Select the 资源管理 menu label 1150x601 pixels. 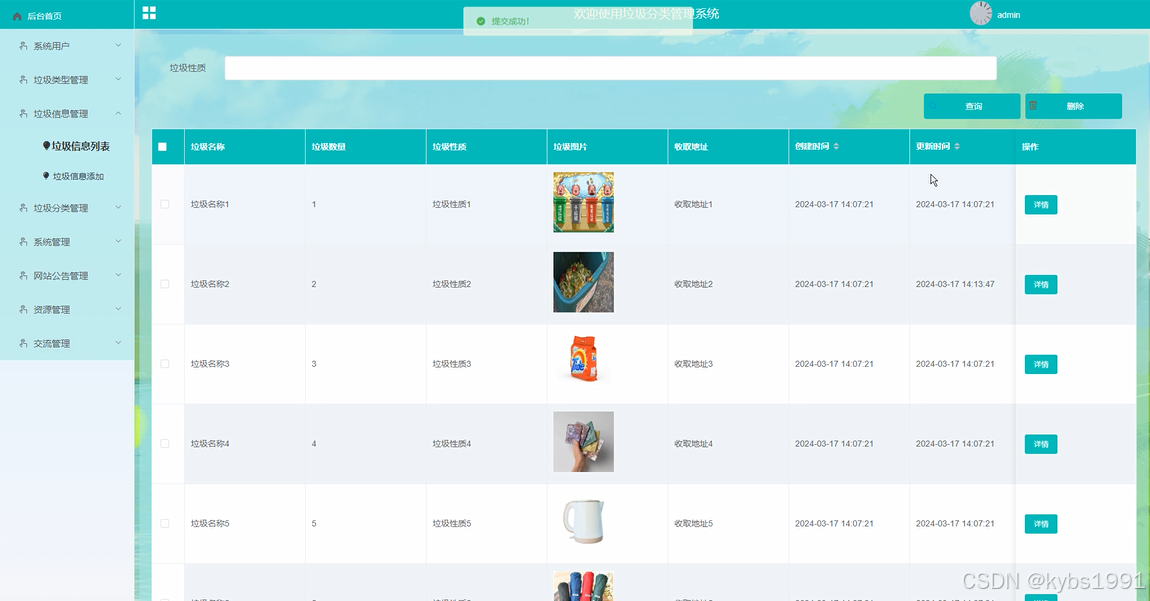pos(51,309)
